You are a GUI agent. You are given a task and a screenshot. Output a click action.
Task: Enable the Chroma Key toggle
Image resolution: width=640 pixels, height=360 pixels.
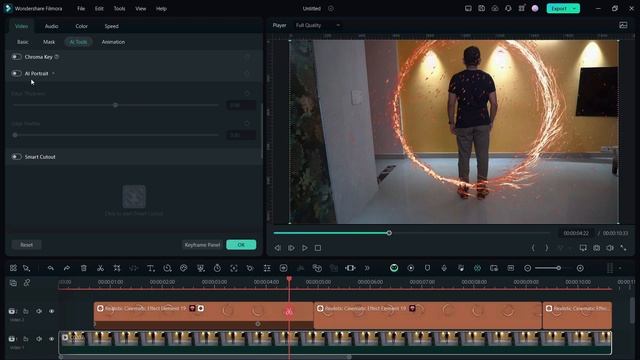(x=16, y=57)
